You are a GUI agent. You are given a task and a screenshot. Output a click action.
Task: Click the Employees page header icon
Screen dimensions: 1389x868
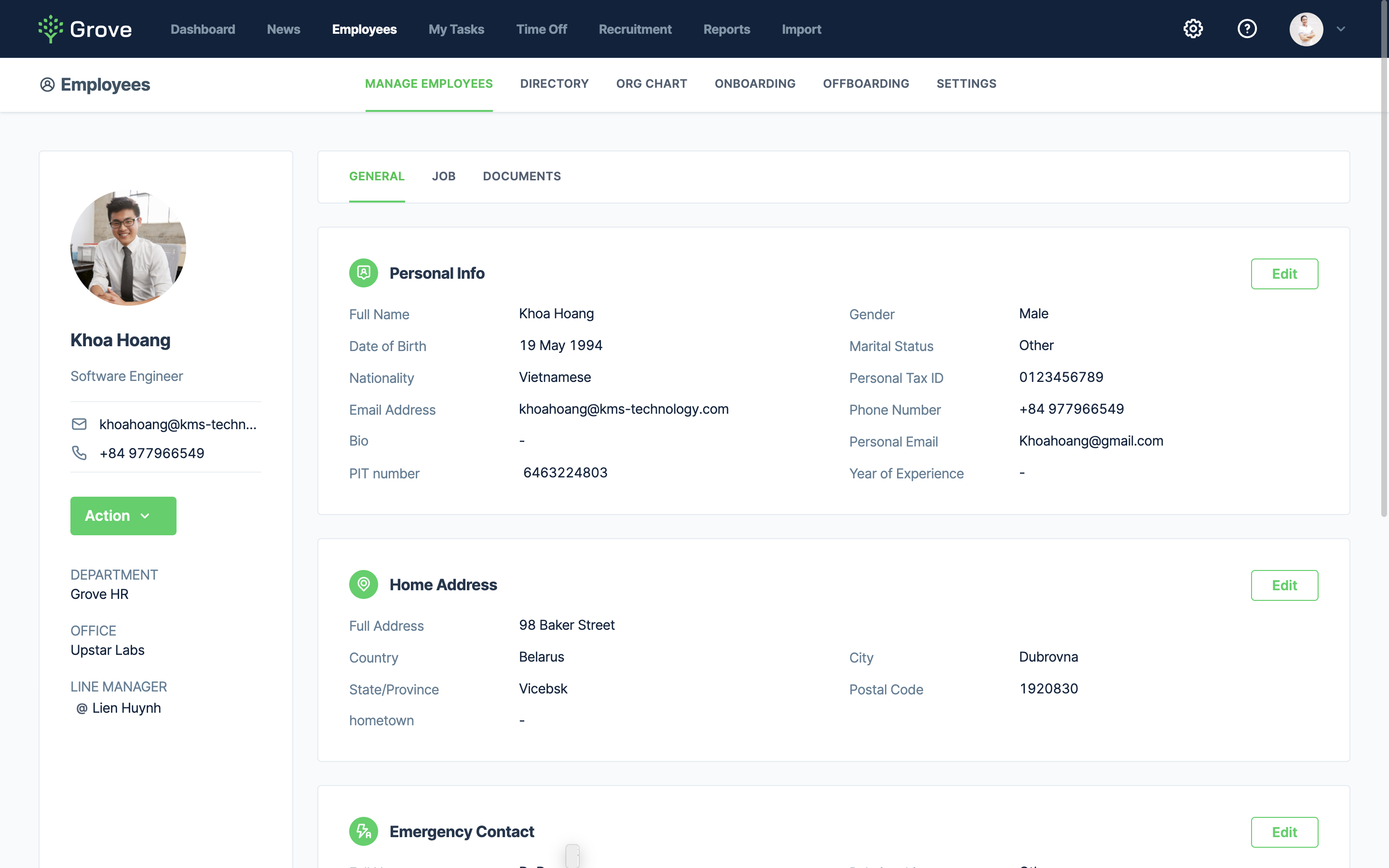click(x=47, y=85)
